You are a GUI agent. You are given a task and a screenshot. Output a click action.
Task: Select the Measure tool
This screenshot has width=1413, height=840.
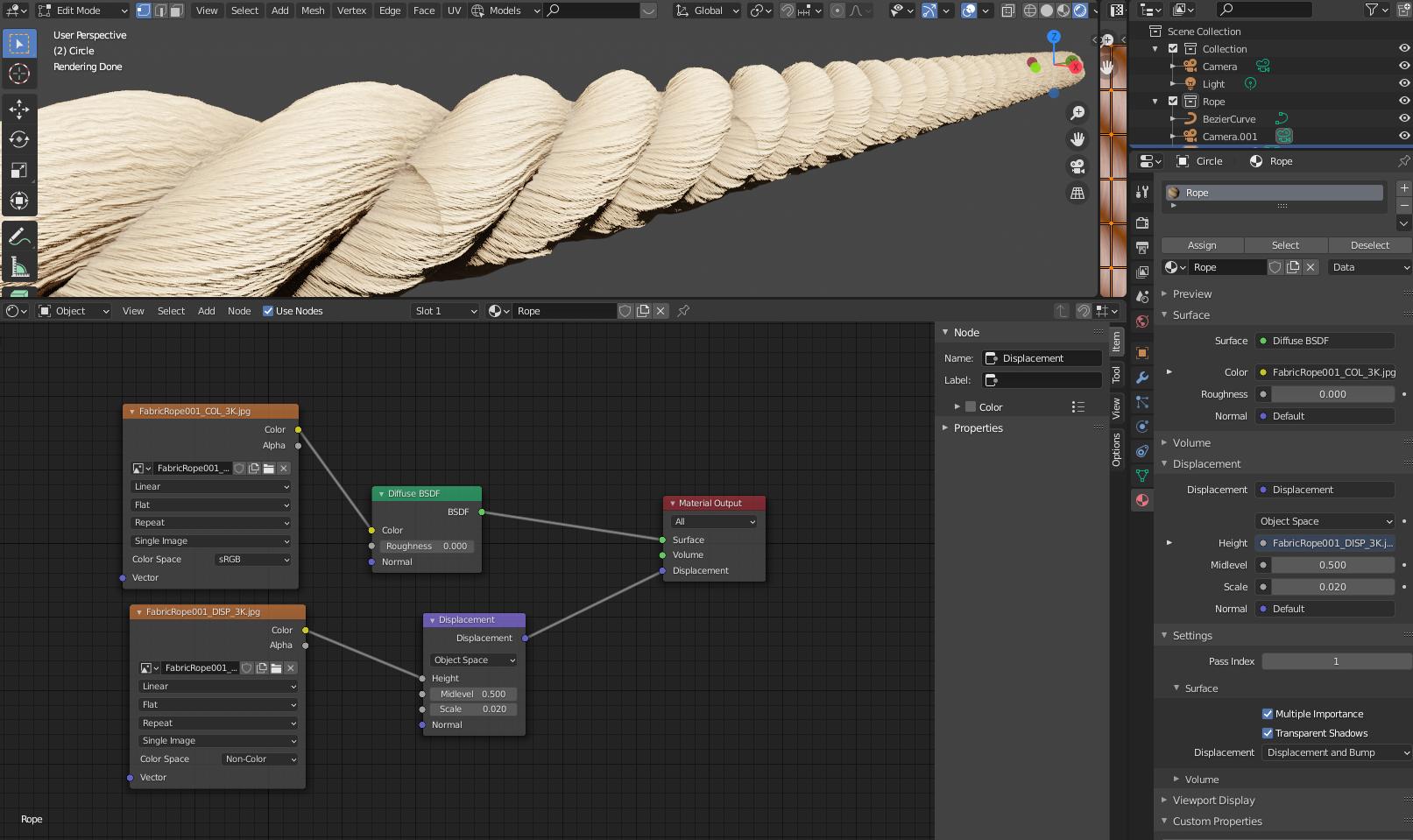pos(19,267)
